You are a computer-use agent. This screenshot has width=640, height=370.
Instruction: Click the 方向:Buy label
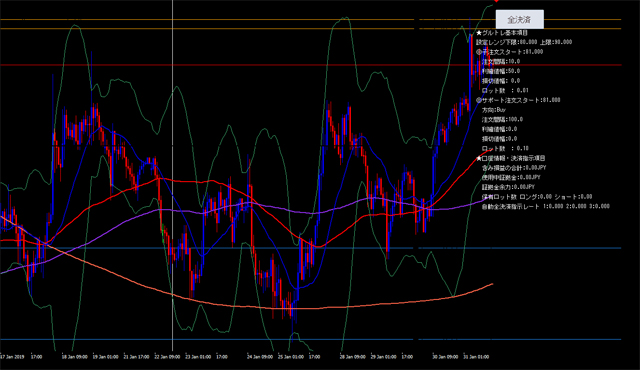pos(494,110)
